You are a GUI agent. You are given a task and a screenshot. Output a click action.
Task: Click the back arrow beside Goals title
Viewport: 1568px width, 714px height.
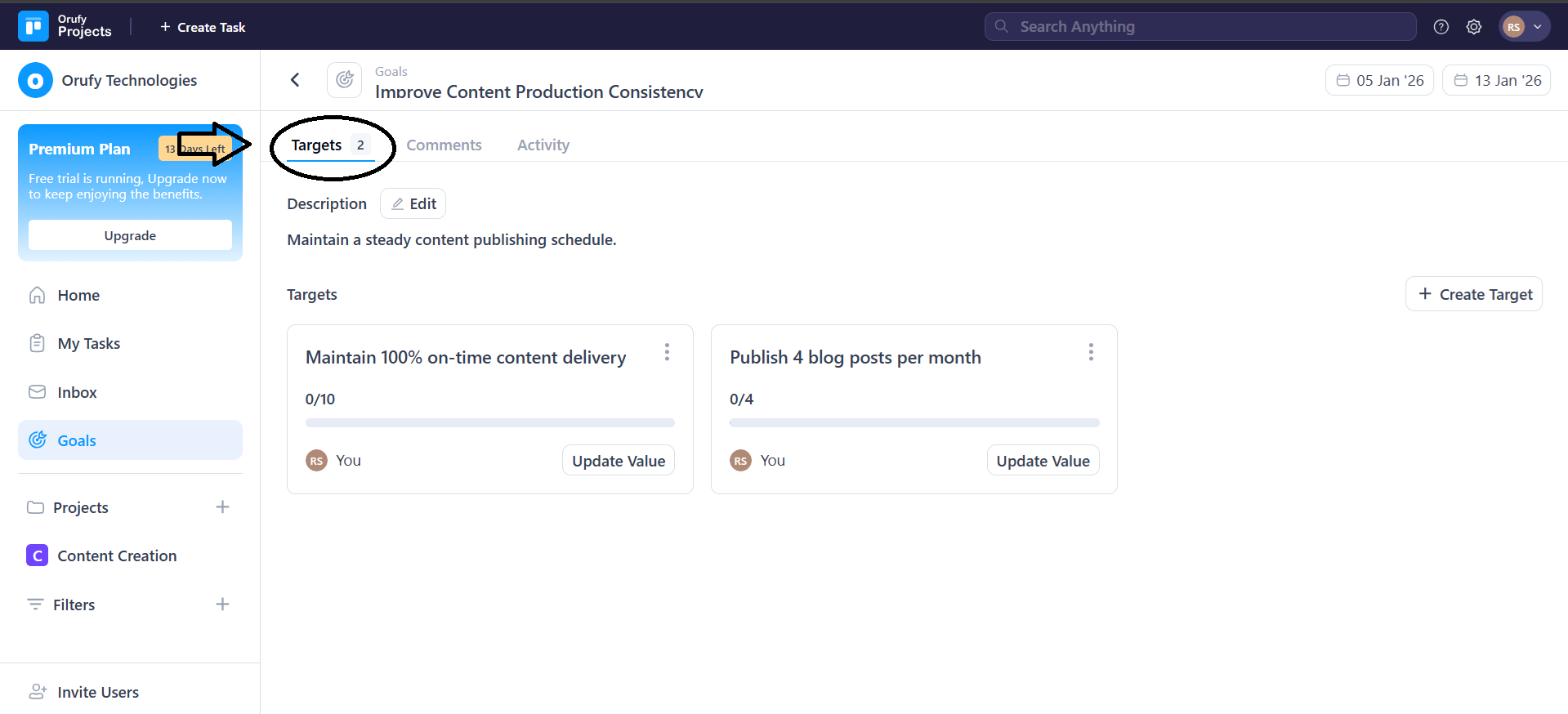point(295,80)
